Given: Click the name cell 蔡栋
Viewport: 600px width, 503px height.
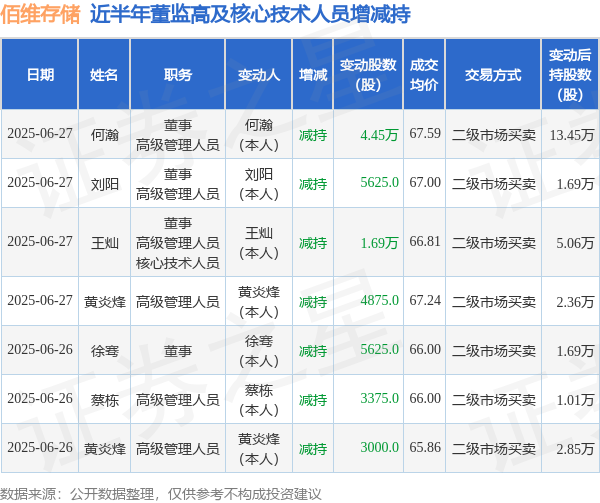Looking at the screenshot, I should [104, 400].
